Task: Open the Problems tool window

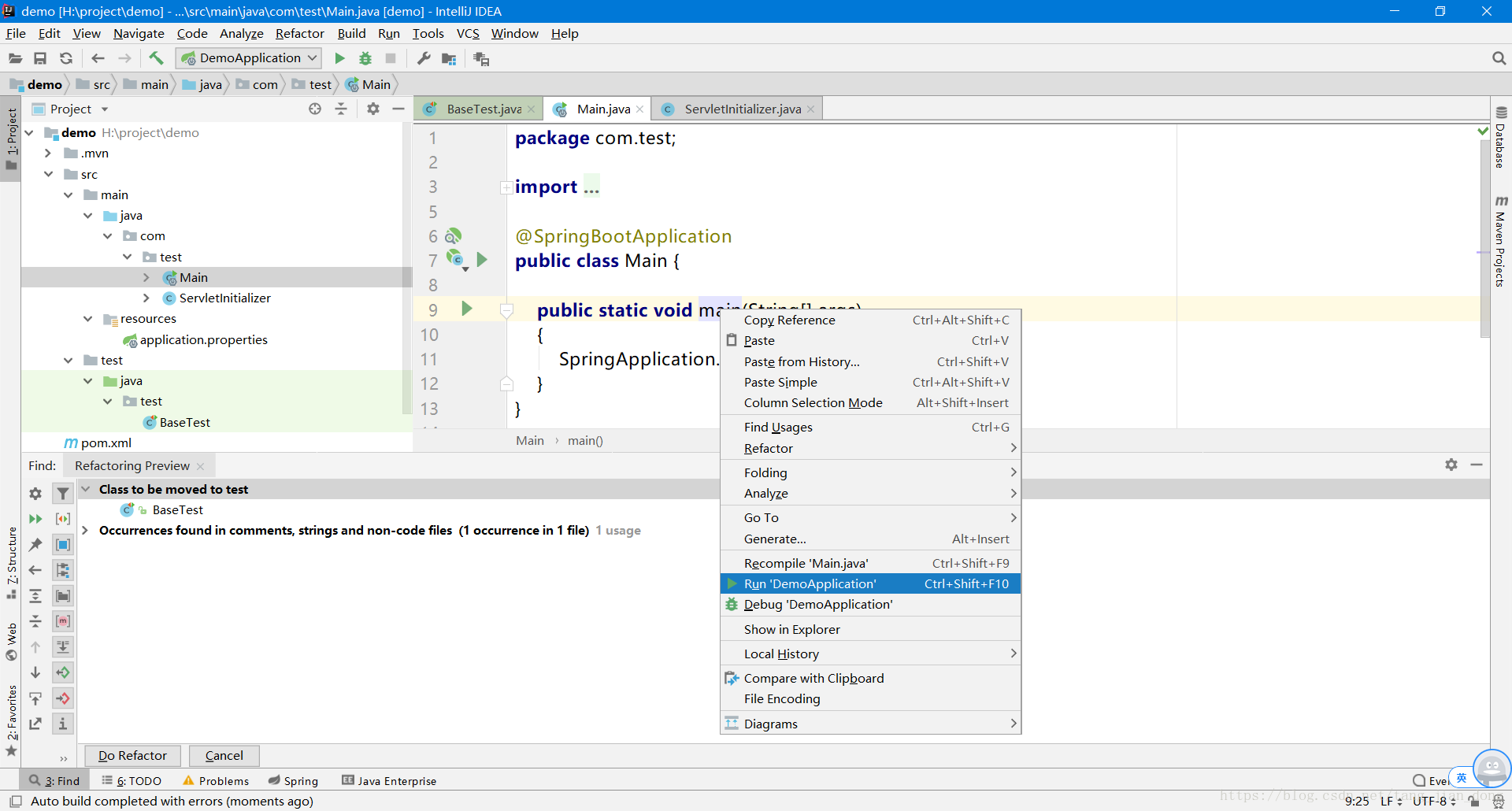Action: (x=216, y=780)
